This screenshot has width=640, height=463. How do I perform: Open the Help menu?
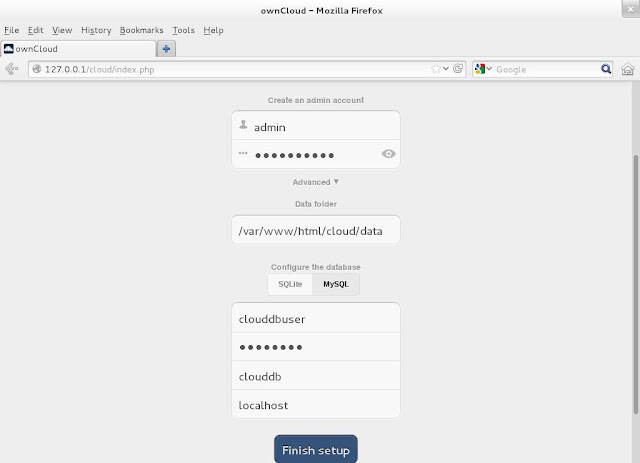click(x=213, y=30)
